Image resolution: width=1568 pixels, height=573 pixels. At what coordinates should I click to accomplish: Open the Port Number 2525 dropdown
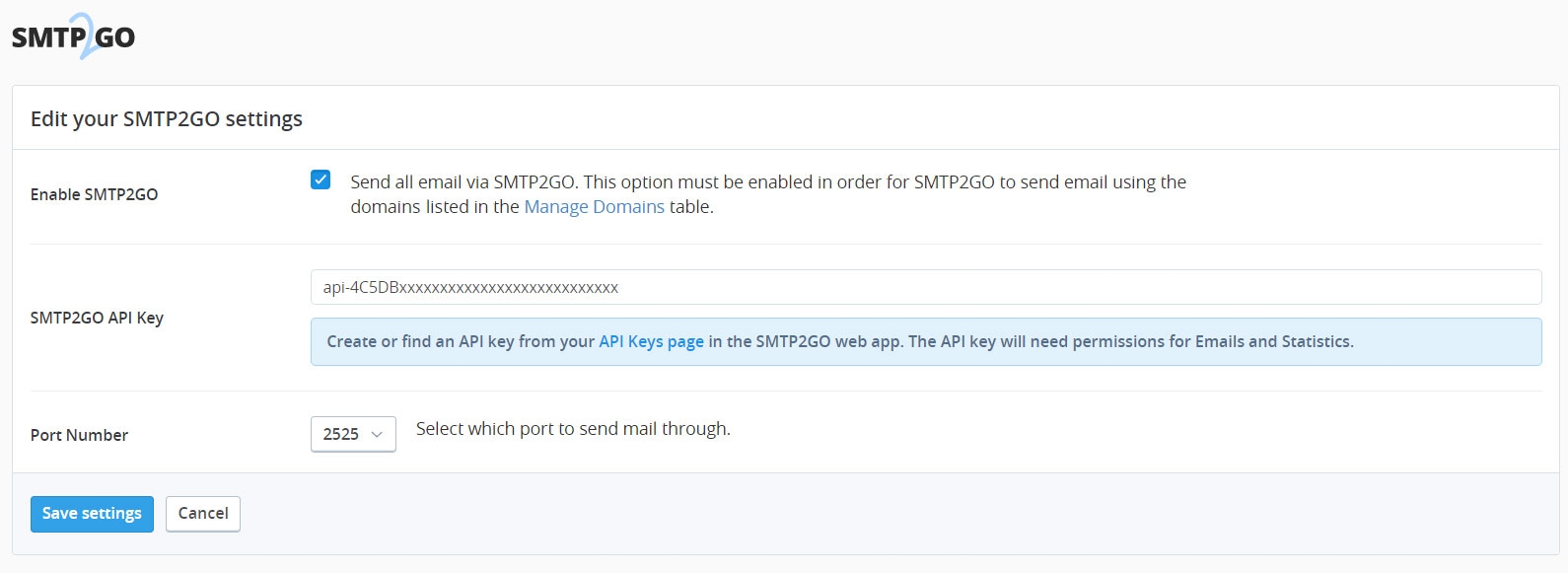coord(353,434)
